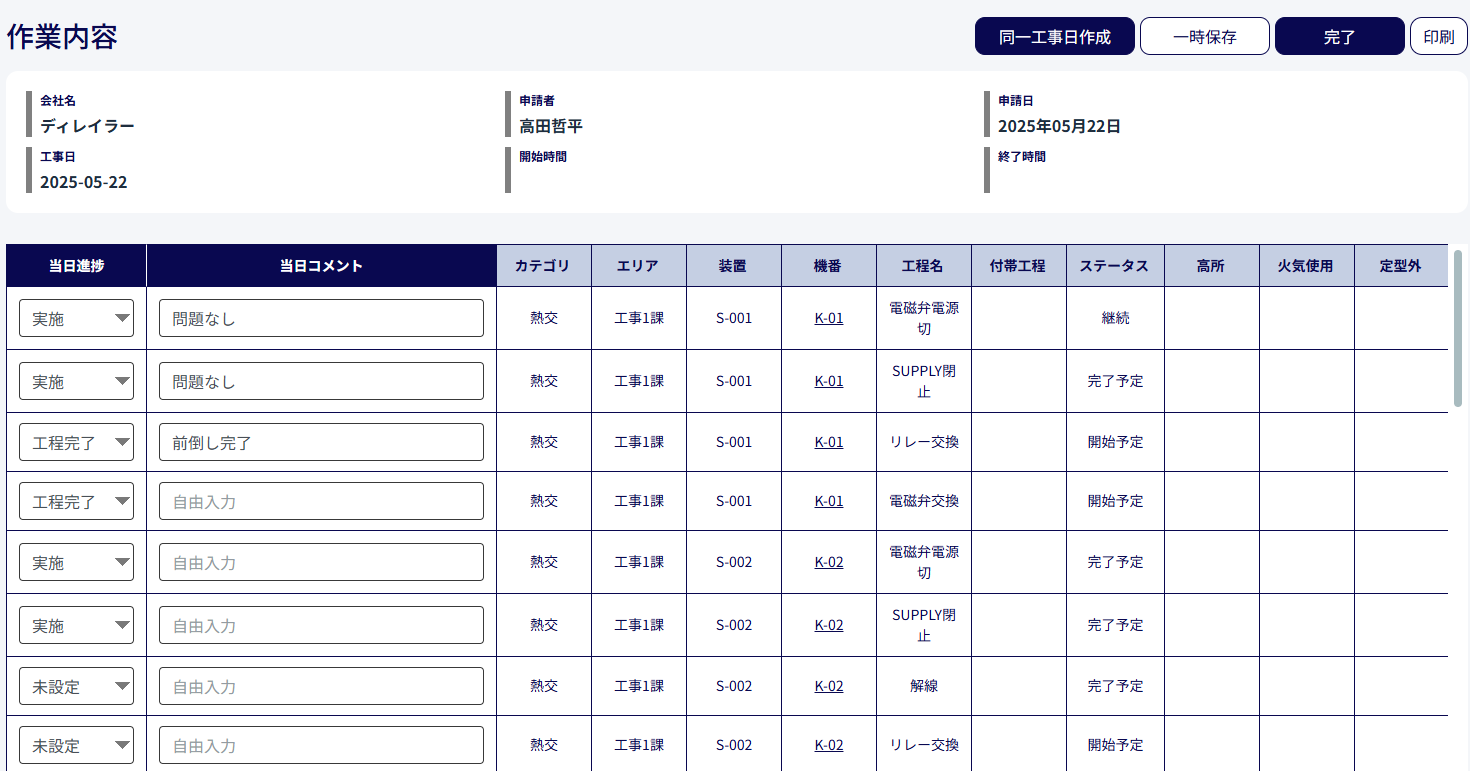This screenshot has width=1470, height=771.
Task: Click the 当日進捗 column header
Action: click(x=76, y=266)
